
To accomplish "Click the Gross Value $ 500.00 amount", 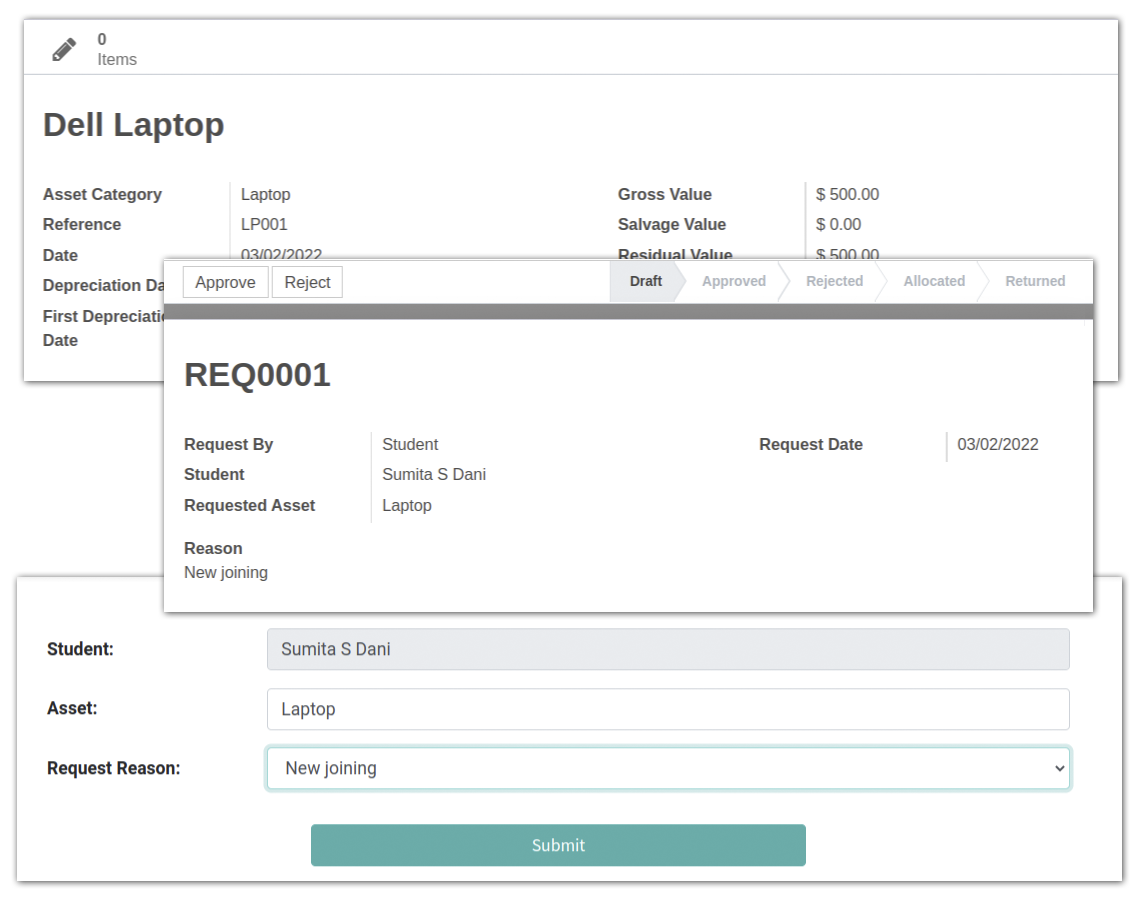I will coord(847,194).
